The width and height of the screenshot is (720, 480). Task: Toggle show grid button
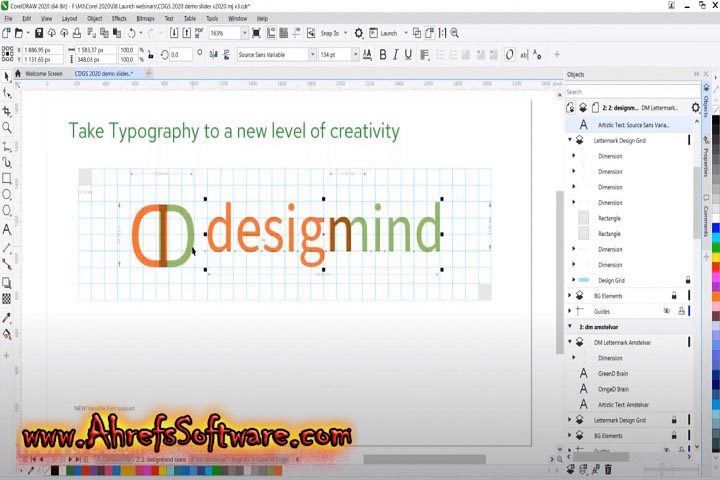tap(284, 33)
